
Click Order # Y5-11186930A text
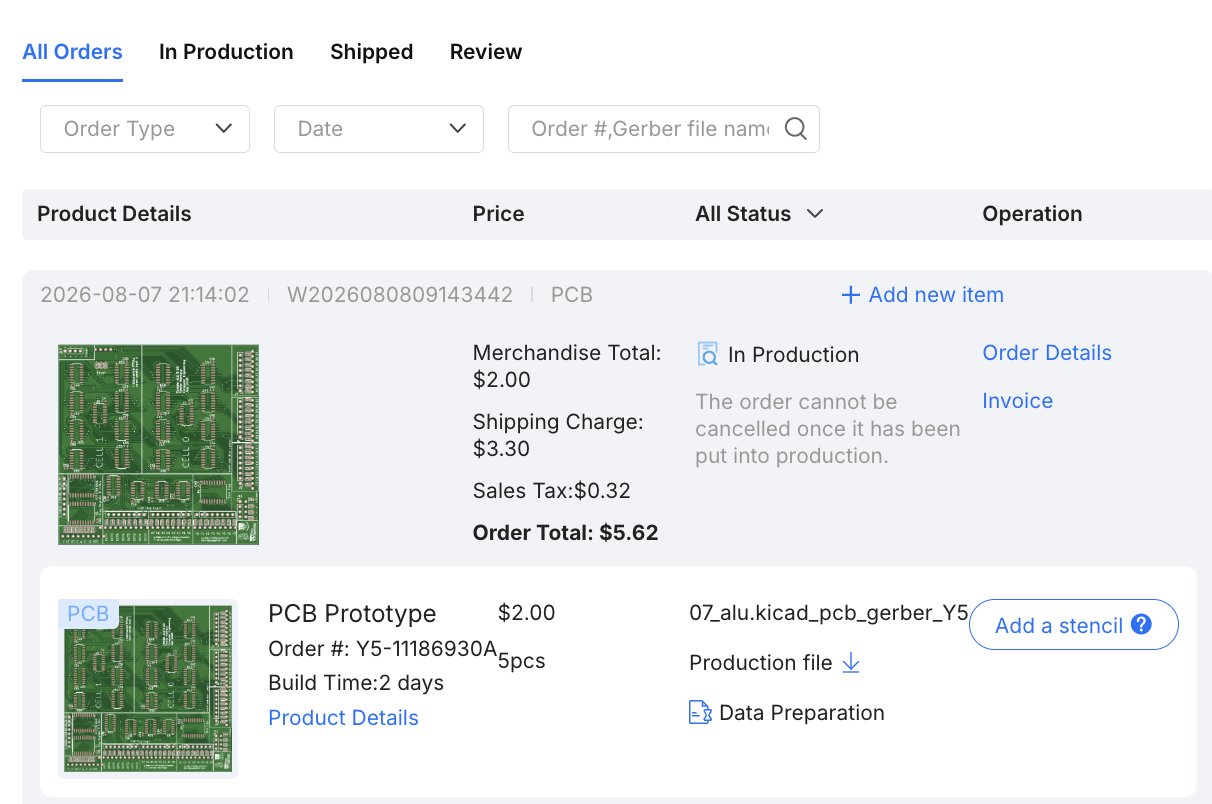(383, 649)
